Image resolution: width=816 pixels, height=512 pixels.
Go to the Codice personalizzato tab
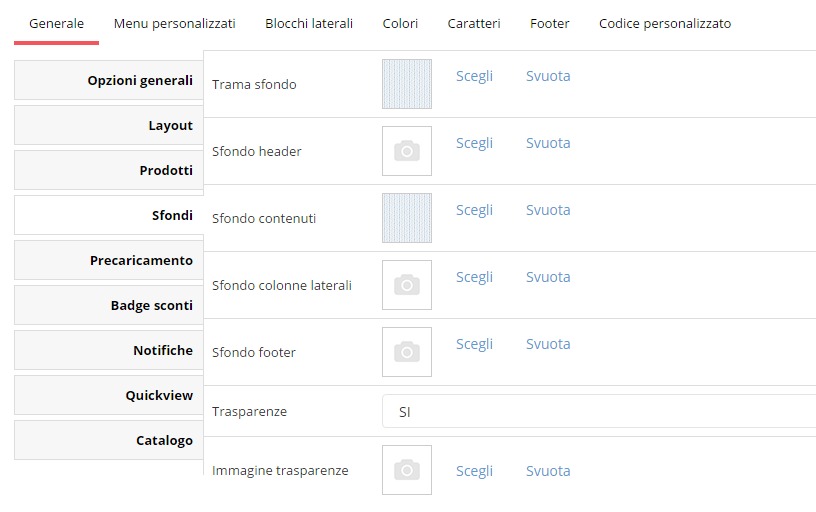[x=665, y=23]
